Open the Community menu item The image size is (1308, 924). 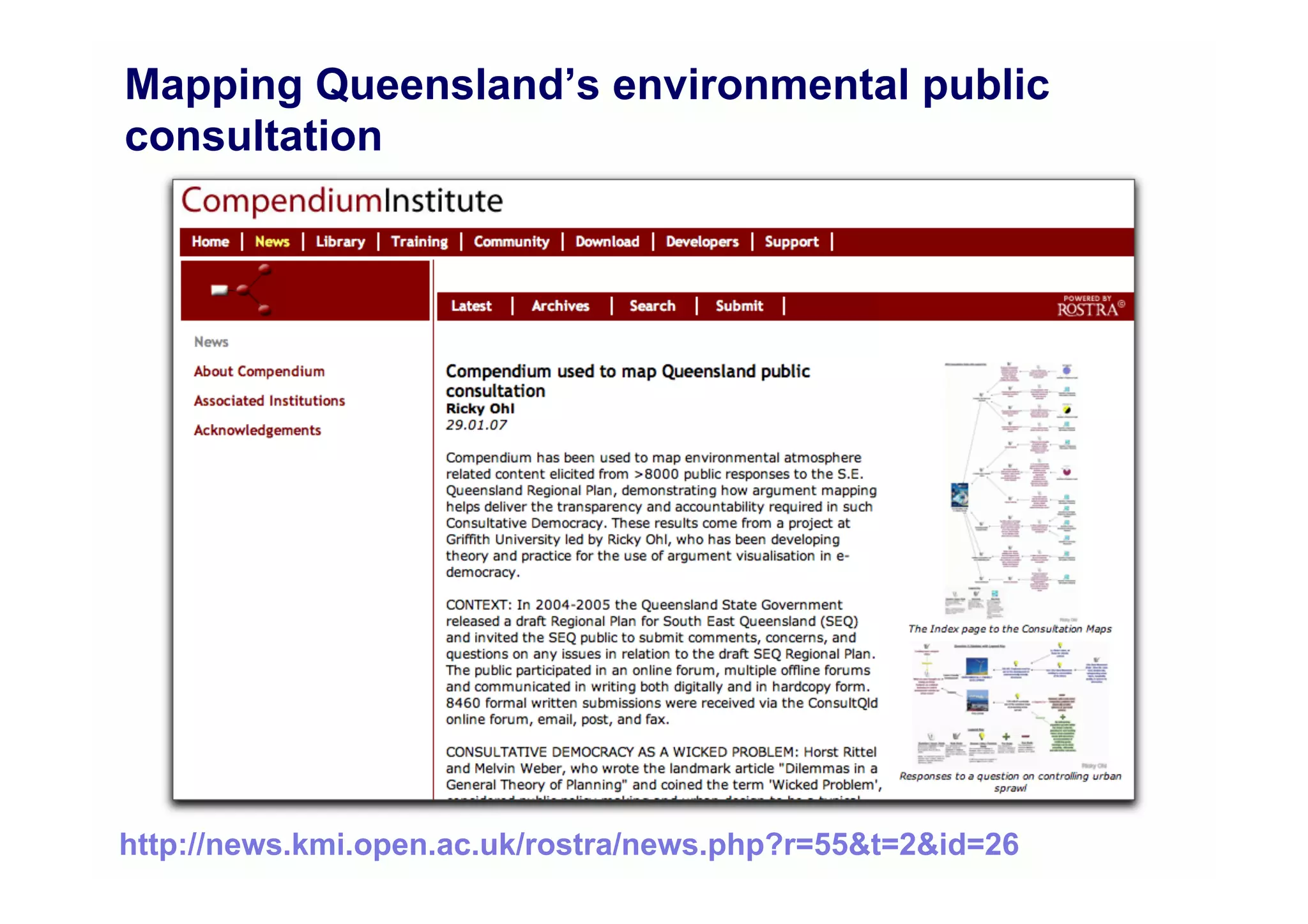tap(511, 242)
